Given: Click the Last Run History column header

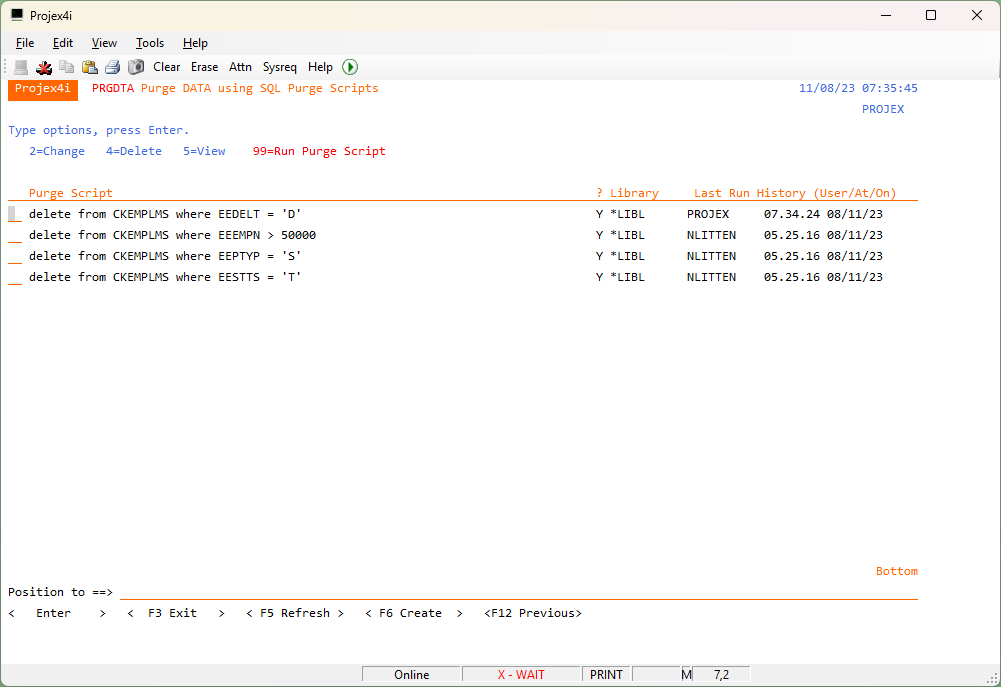Looking at the screenshot, I should (795, 193).
